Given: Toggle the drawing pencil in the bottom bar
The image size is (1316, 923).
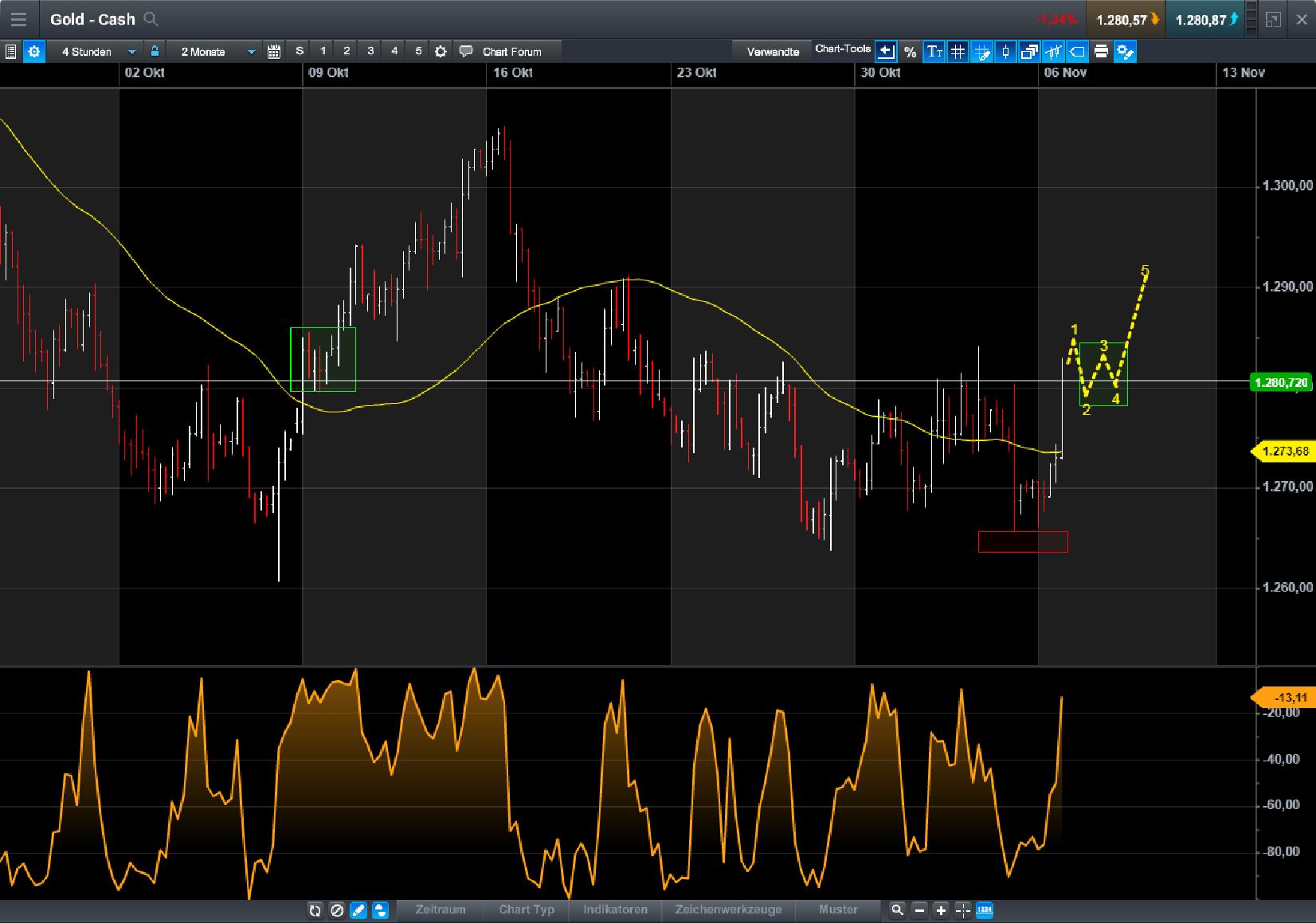Looking at the screenshot, I should (359, 909).
